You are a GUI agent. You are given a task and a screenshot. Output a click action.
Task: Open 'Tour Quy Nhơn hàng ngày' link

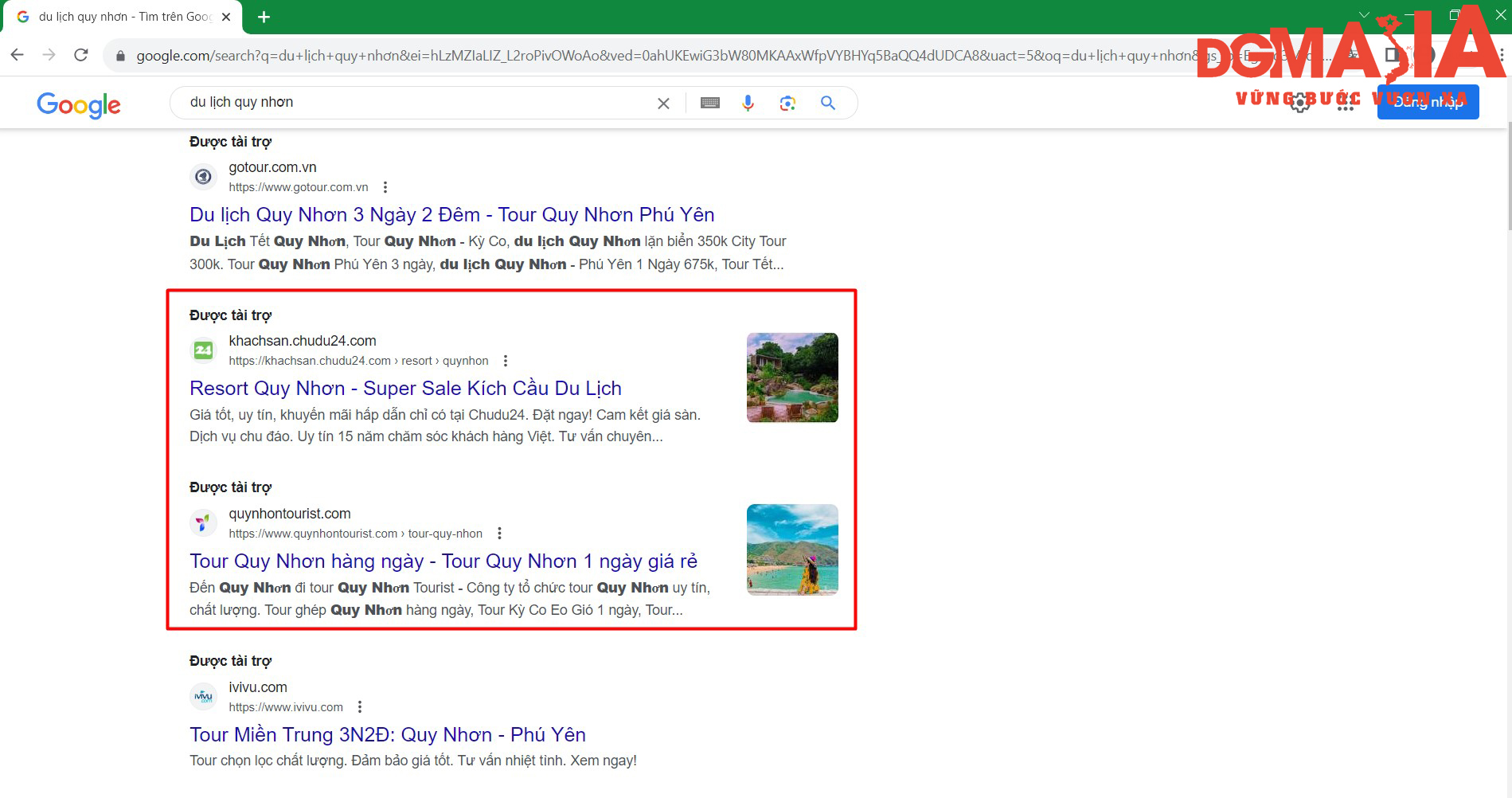(443, 561)
